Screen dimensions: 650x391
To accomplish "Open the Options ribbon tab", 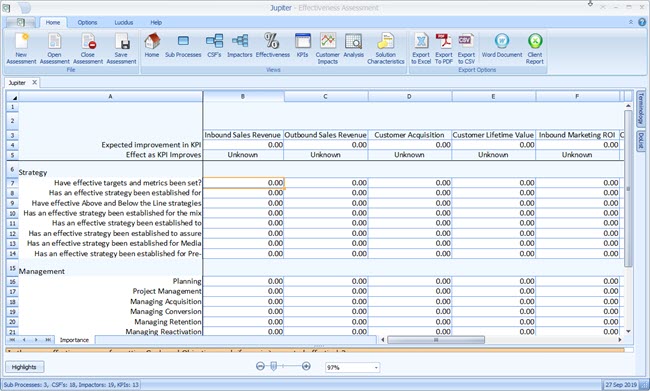I will pos(87,22).
